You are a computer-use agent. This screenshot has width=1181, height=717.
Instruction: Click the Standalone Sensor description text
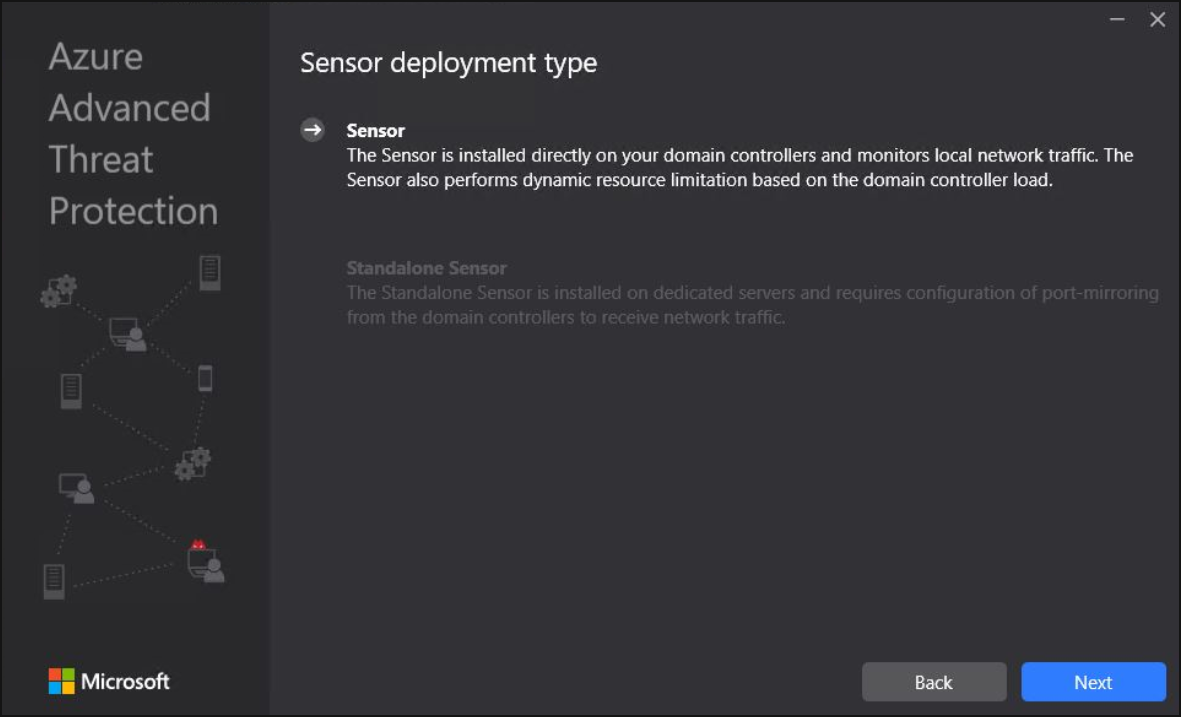[752, 304]
